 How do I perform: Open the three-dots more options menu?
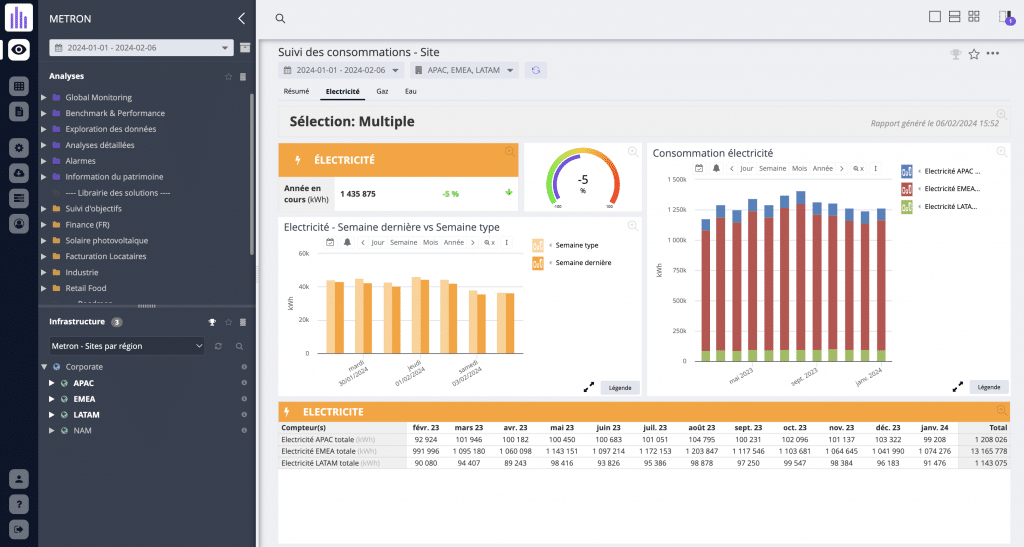pos(993,54)
